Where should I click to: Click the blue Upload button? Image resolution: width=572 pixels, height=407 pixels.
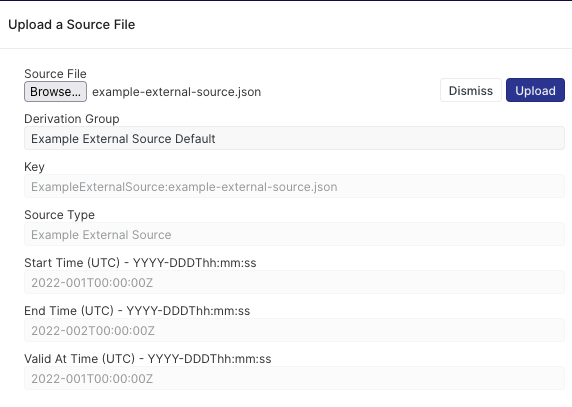535,90
